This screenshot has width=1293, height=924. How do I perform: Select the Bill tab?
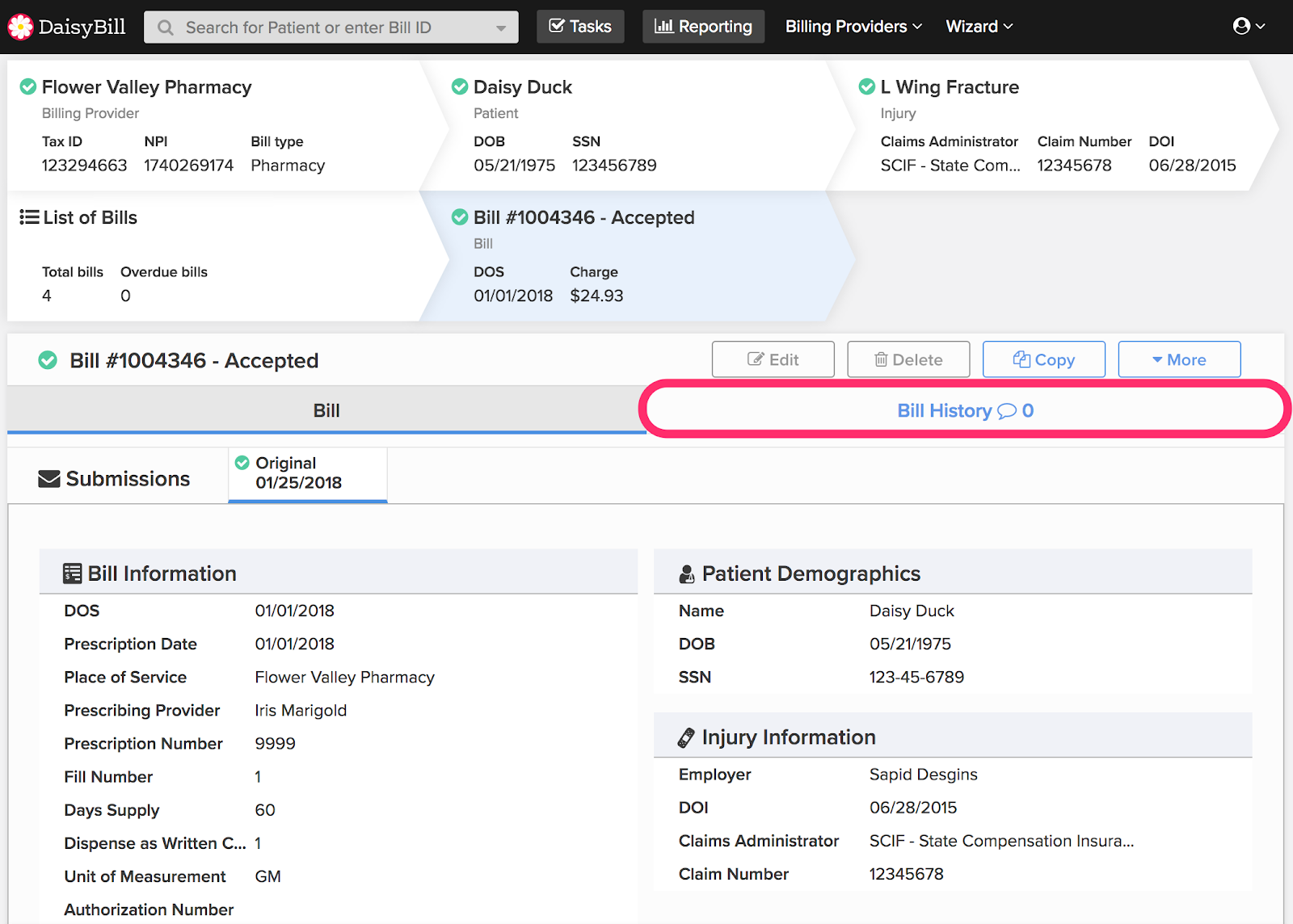point(326,410)
